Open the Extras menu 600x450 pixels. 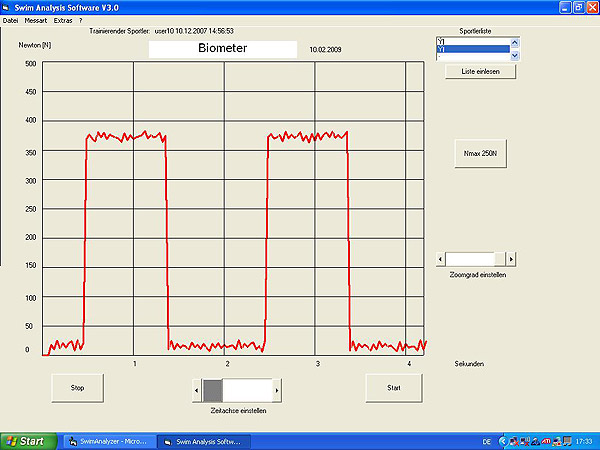(x=62, y=20)
